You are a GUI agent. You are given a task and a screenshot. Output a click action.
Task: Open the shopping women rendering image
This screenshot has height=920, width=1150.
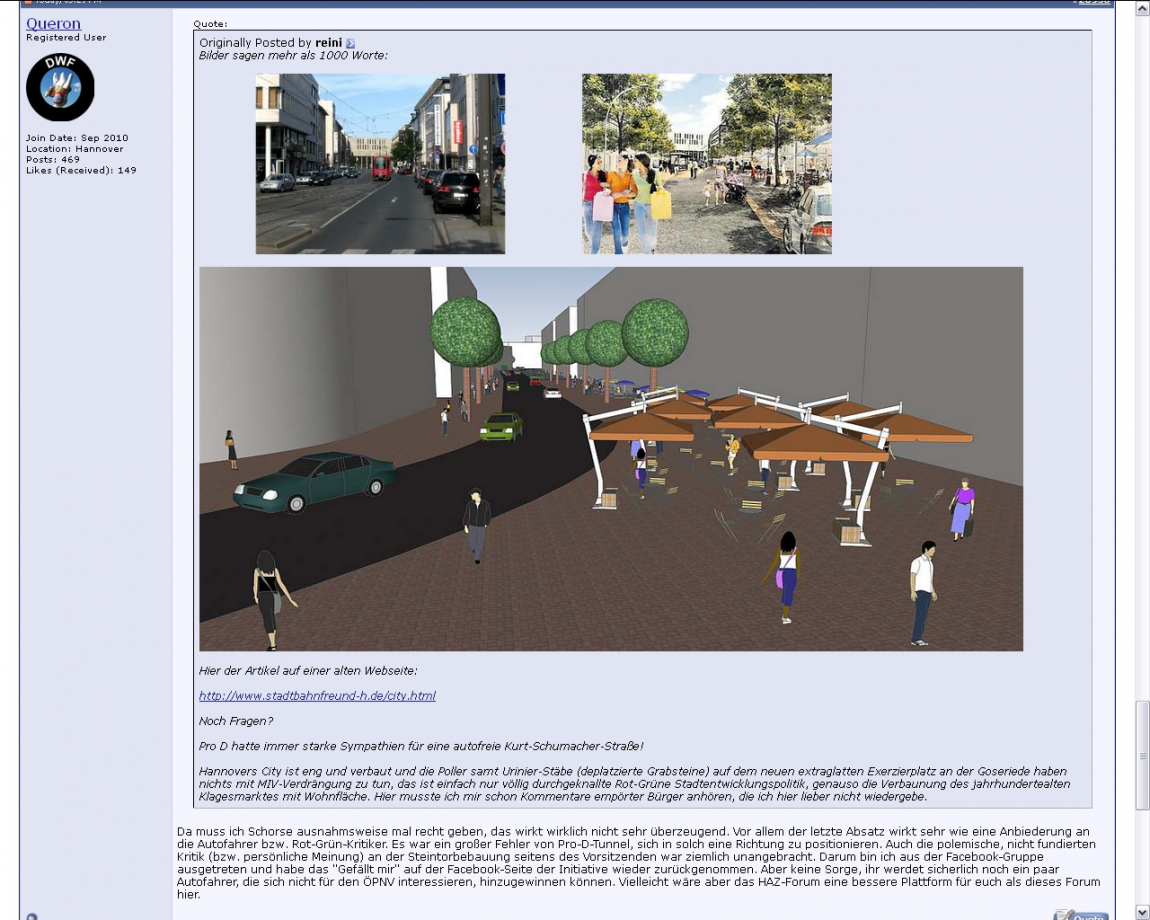pos(707,164)
